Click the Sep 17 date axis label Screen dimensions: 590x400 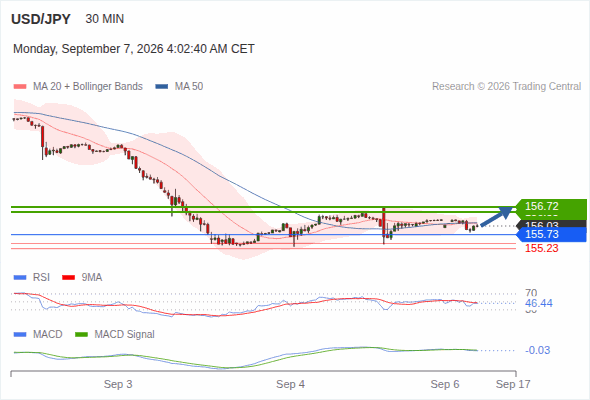[513, 384]
